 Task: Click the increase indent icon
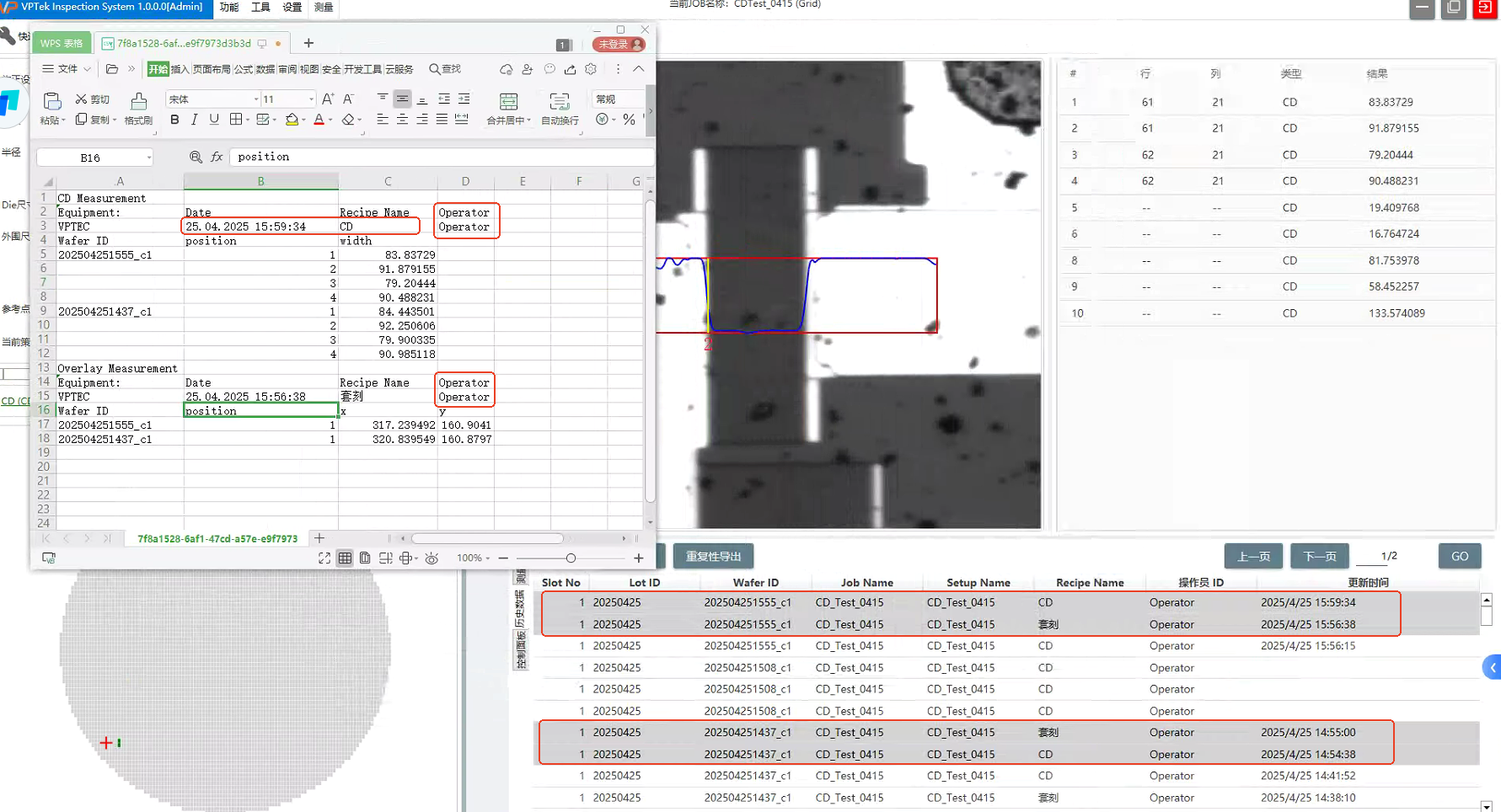click(464, 99)
